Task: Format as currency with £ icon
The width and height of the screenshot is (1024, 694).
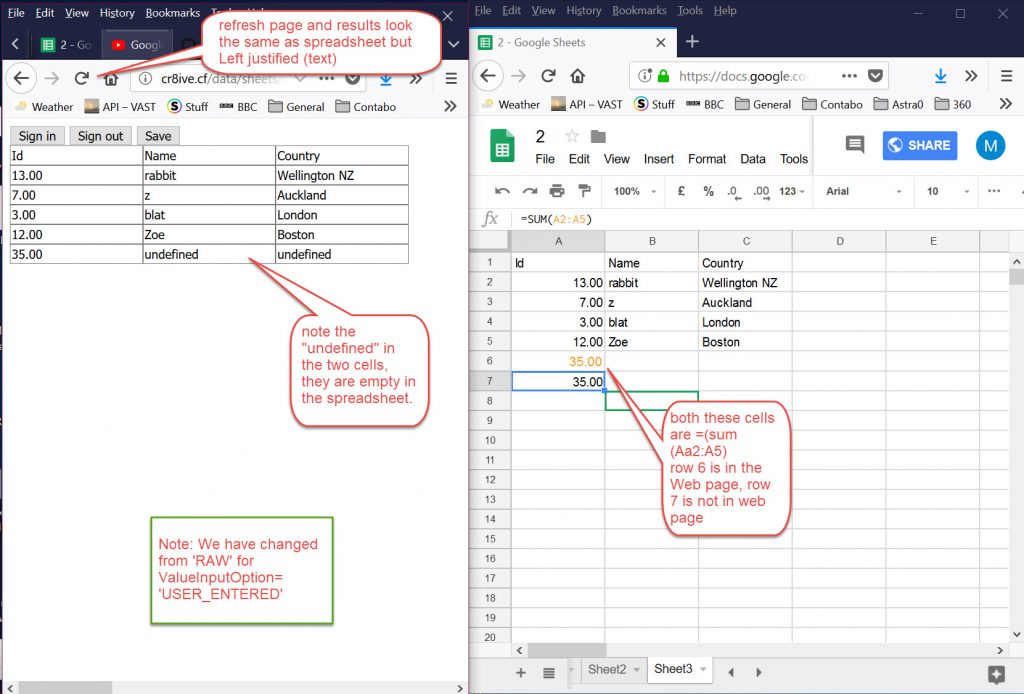Action: pyautogui.click(x=681, y=191)
